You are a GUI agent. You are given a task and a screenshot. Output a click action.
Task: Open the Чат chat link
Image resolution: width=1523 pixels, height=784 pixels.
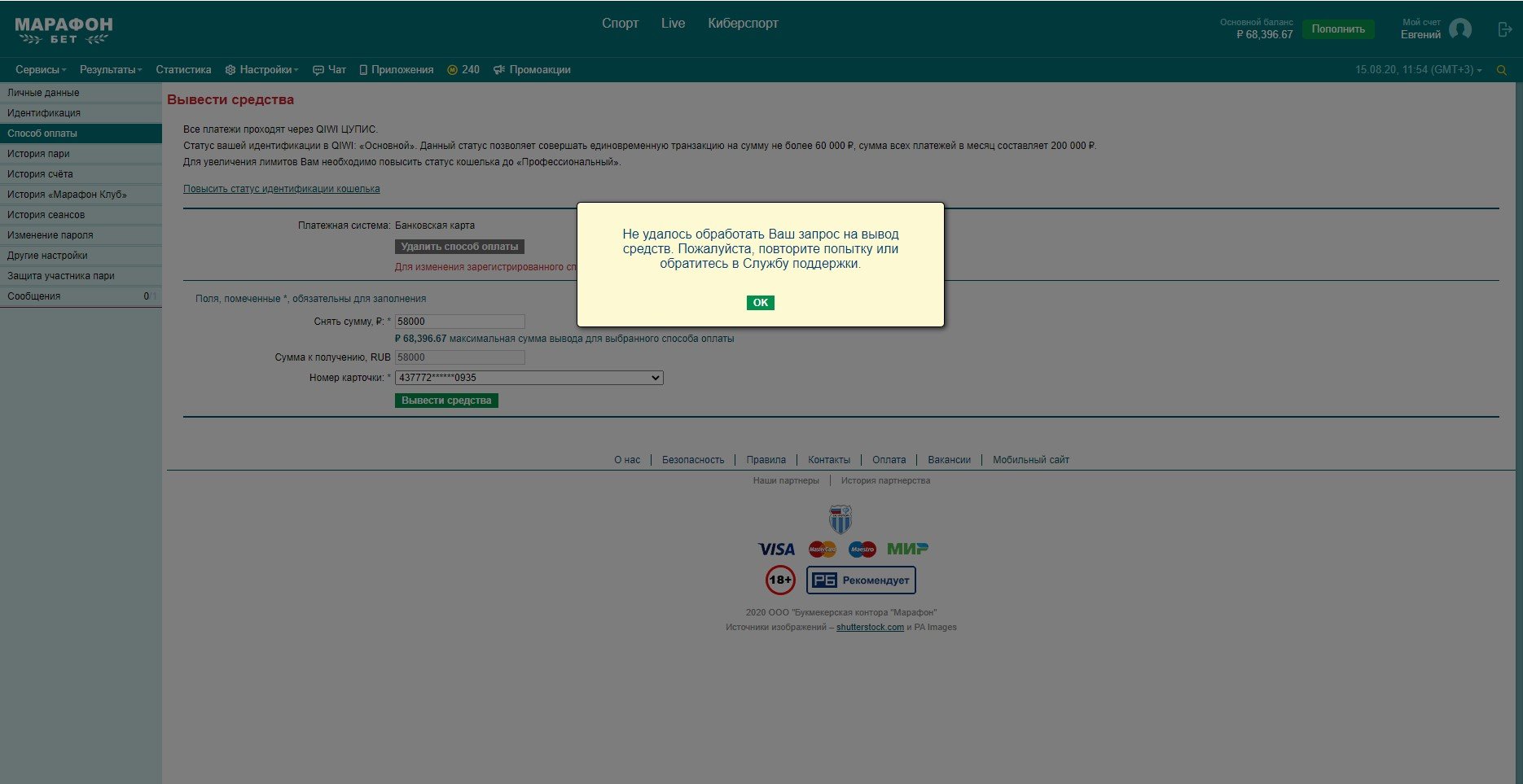330,70
